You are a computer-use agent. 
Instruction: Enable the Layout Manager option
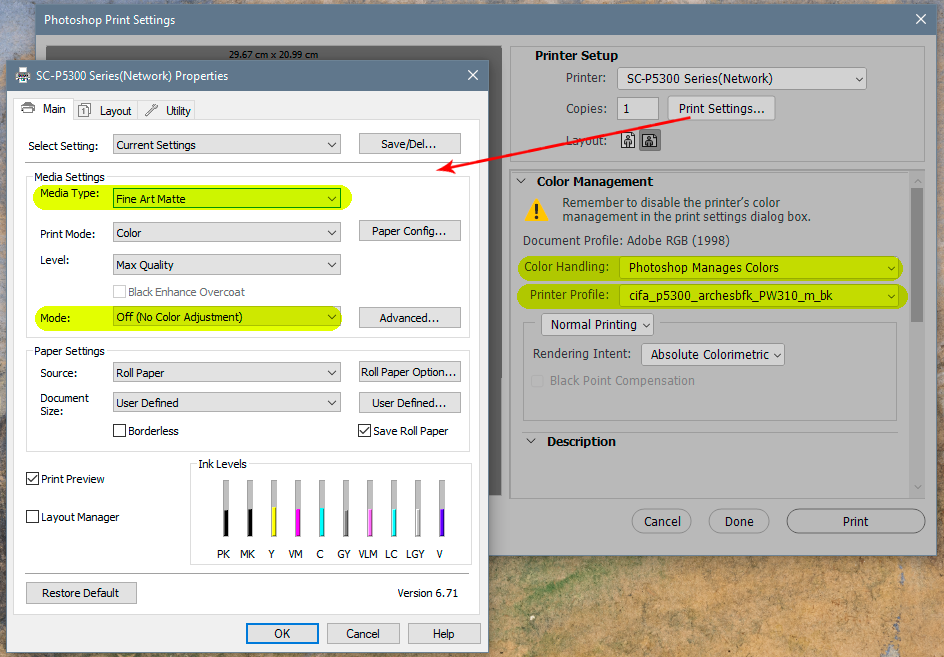(x=33, y=517)
